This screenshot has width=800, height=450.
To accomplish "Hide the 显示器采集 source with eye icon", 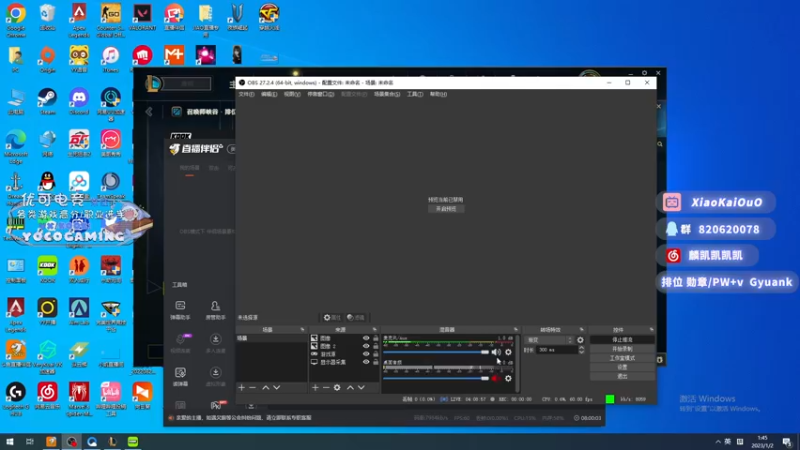I will 366,362.
